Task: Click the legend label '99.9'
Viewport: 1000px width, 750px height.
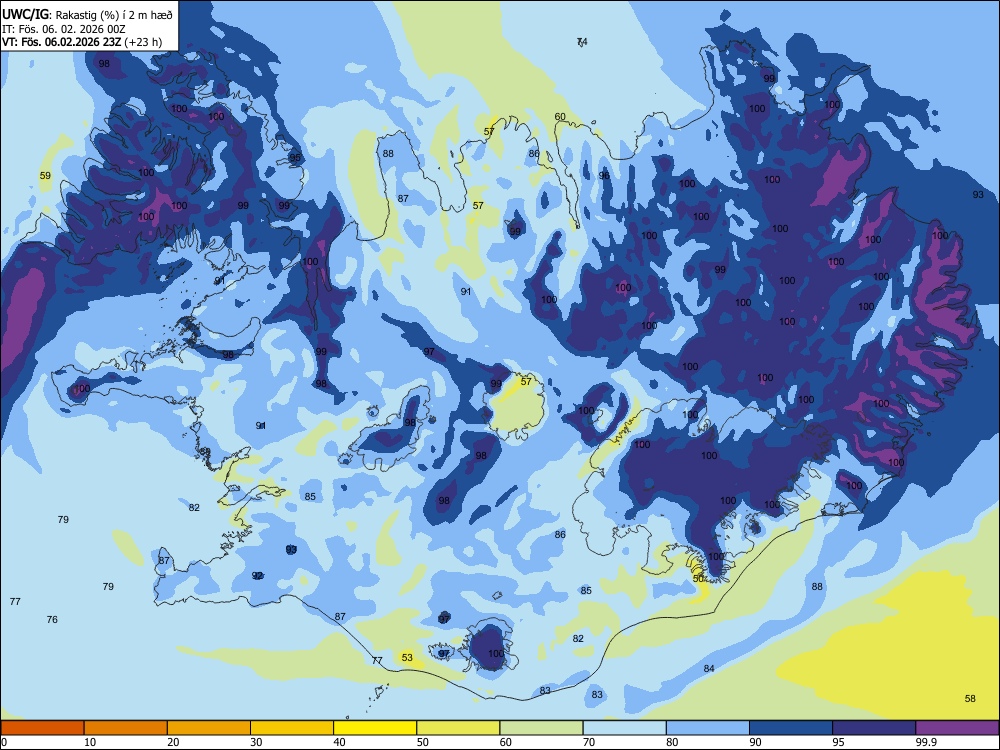Action: [926, 742]
